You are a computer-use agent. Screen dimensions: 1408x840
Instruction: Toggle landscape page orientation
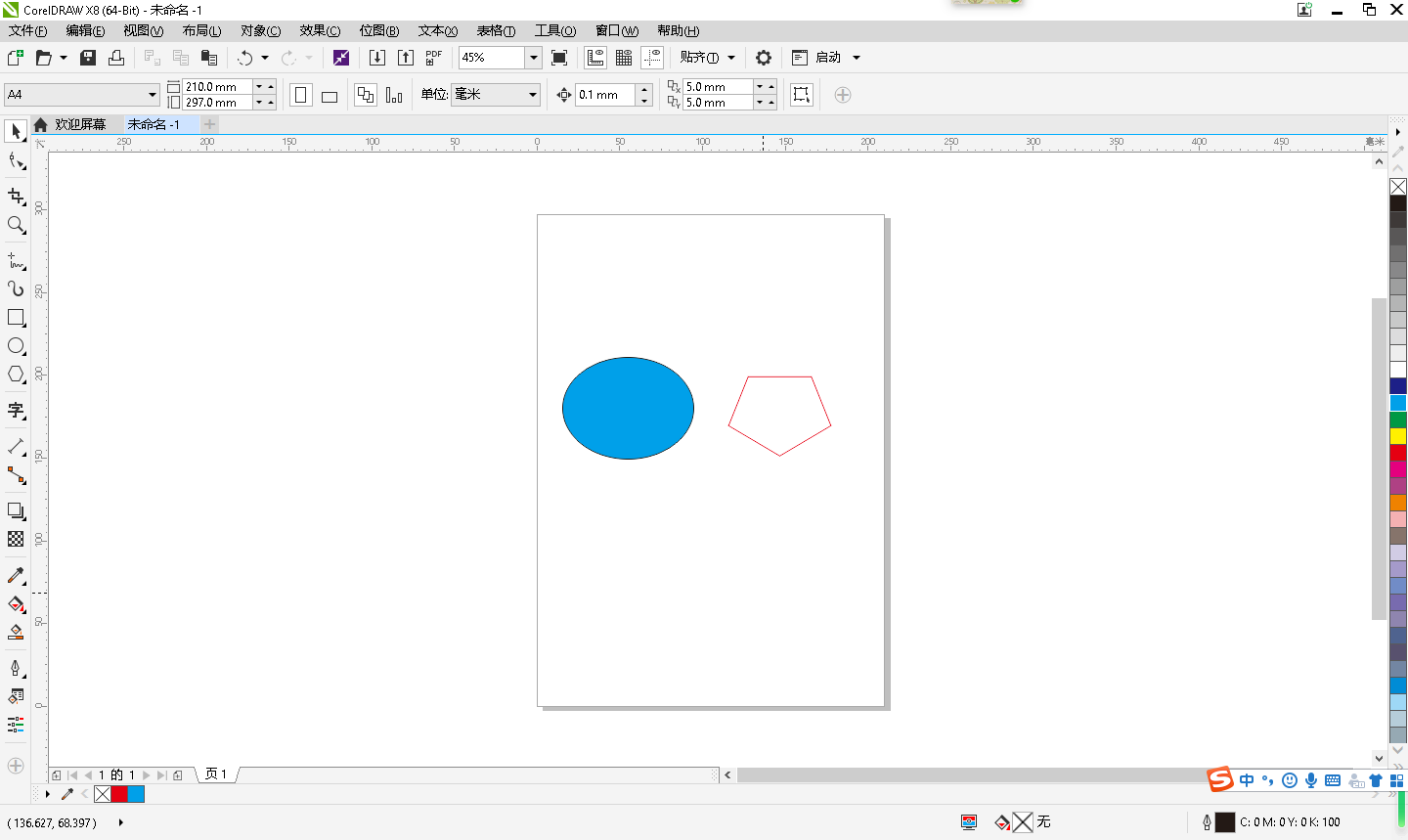click(x=330, y=95)
